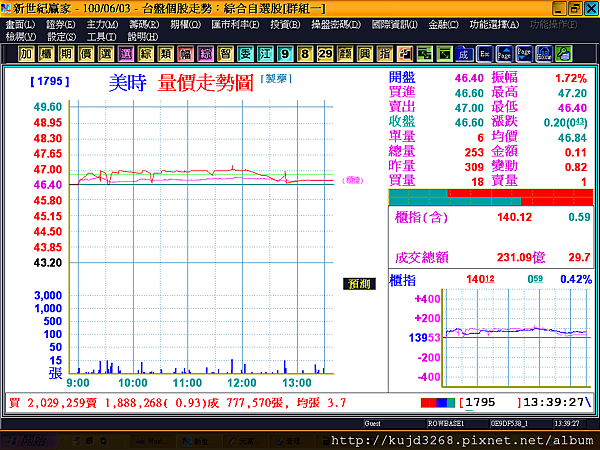600x450 pixels.
Task: Click the Windows 開始 Start button
Action: [30, 441]
